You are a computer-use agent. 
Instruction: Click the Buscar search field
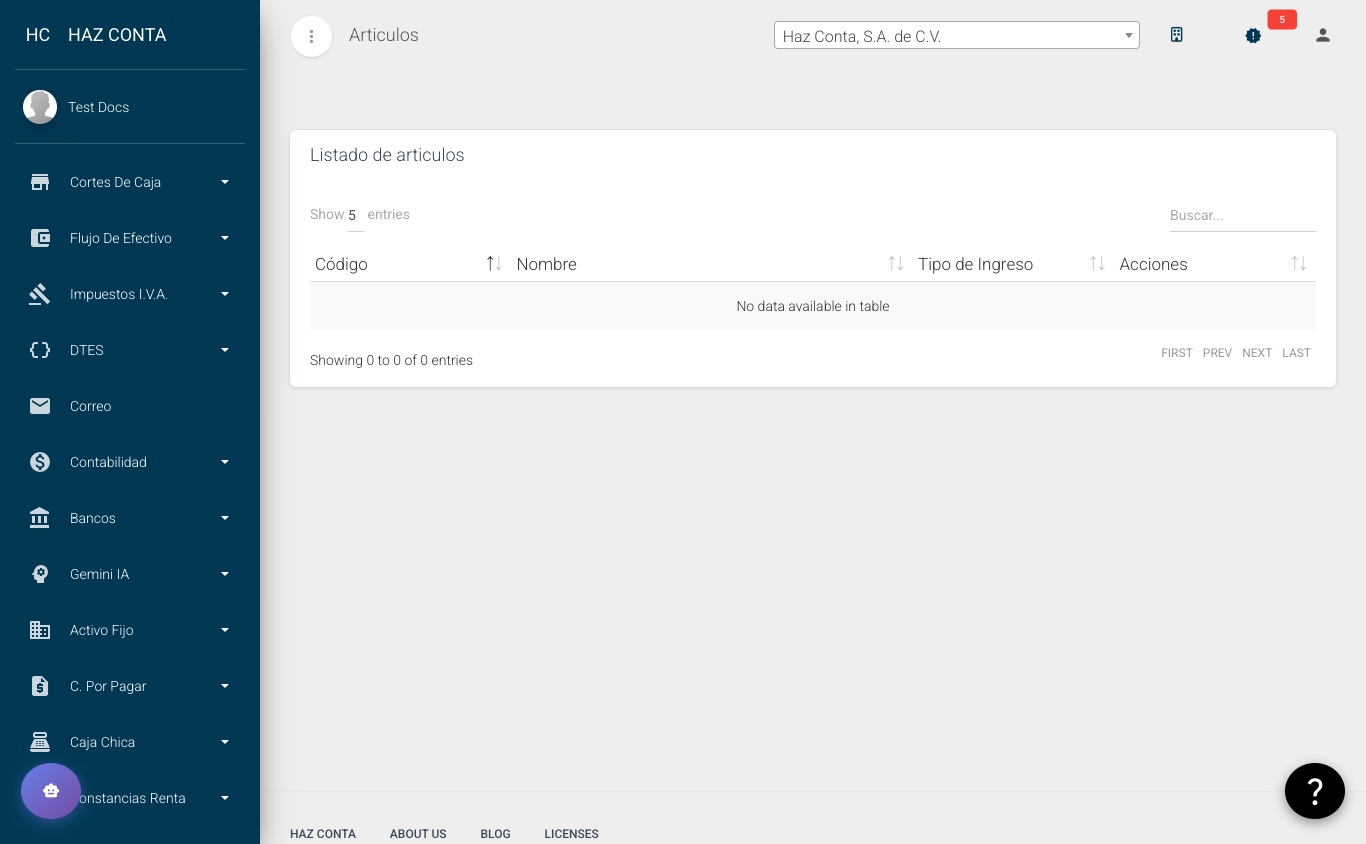tap(1242, 215)
